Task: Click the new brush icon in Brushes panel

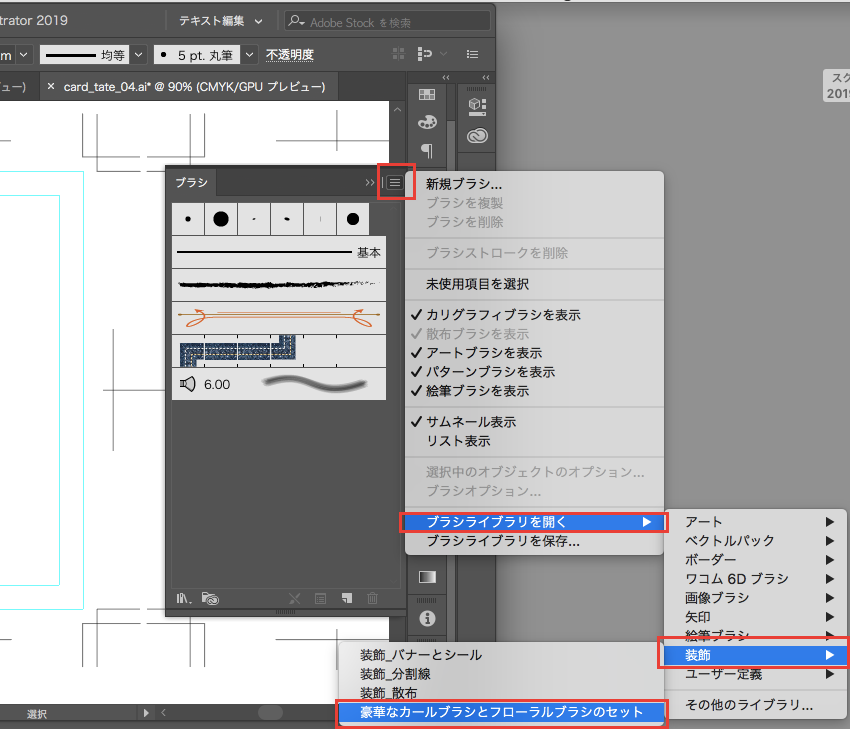Action: (x=346, y=598)
